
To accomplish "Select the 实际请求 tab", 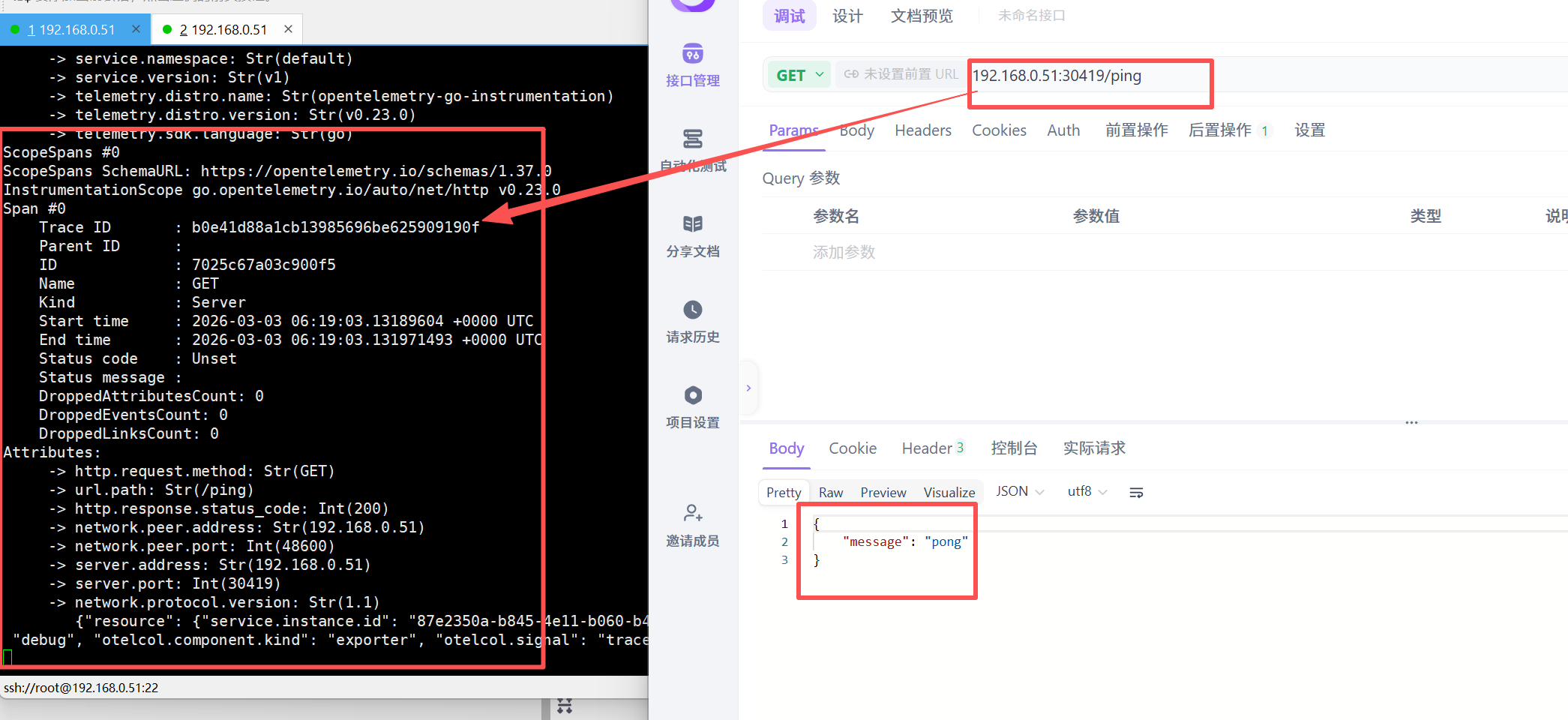I will coord(1094,448).
